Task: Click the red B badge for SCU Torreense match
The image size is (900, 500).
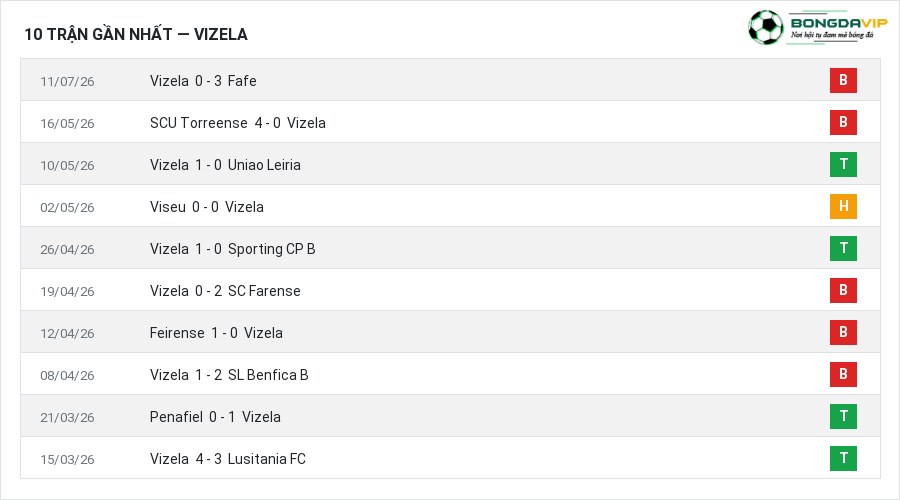Action: tap(843, 122)
